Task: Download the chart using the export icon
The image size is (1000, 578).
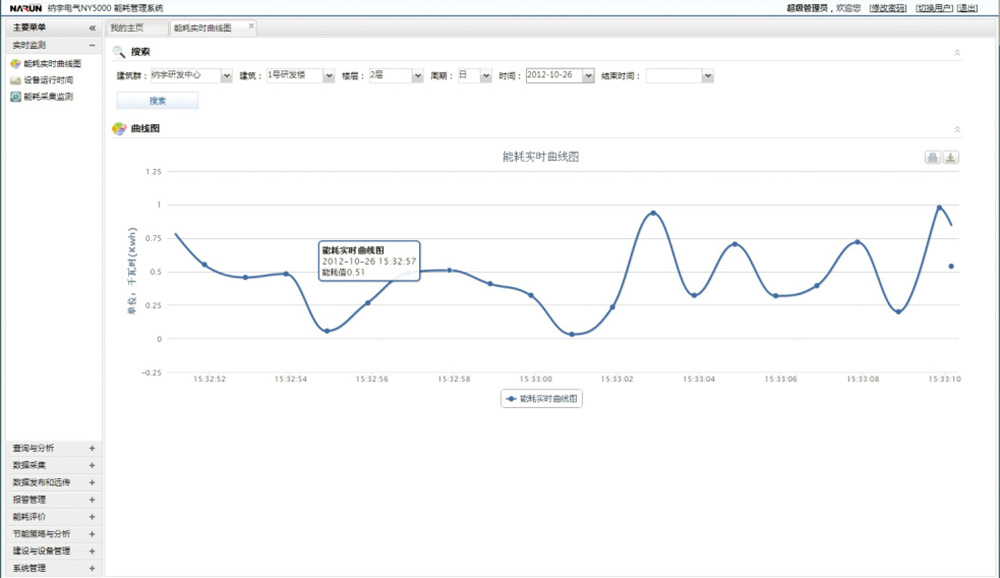Action: pos(950,158)
